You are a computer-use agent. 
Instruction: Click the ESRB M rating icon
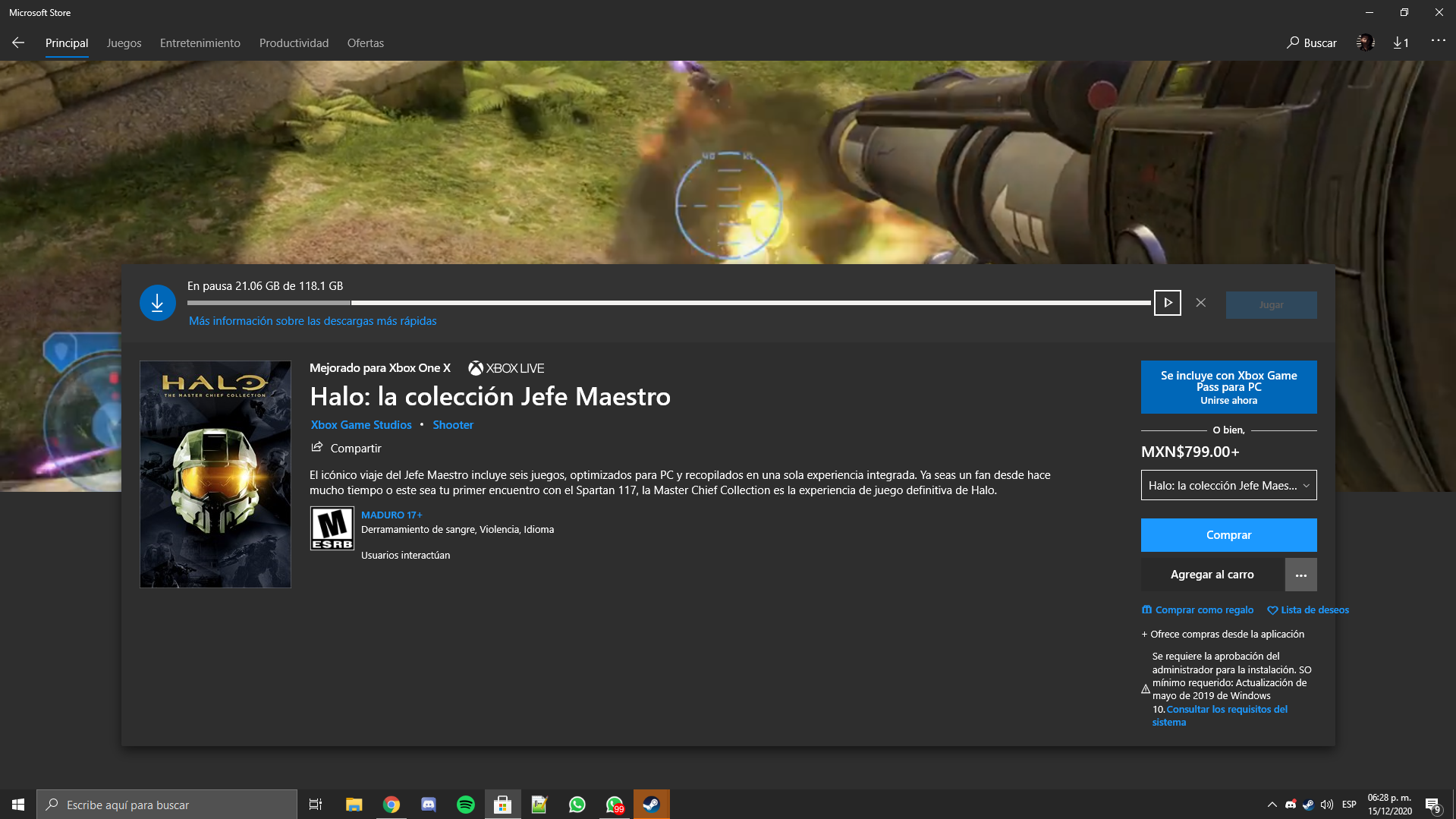pyautogui.click(x=332, y=528)
